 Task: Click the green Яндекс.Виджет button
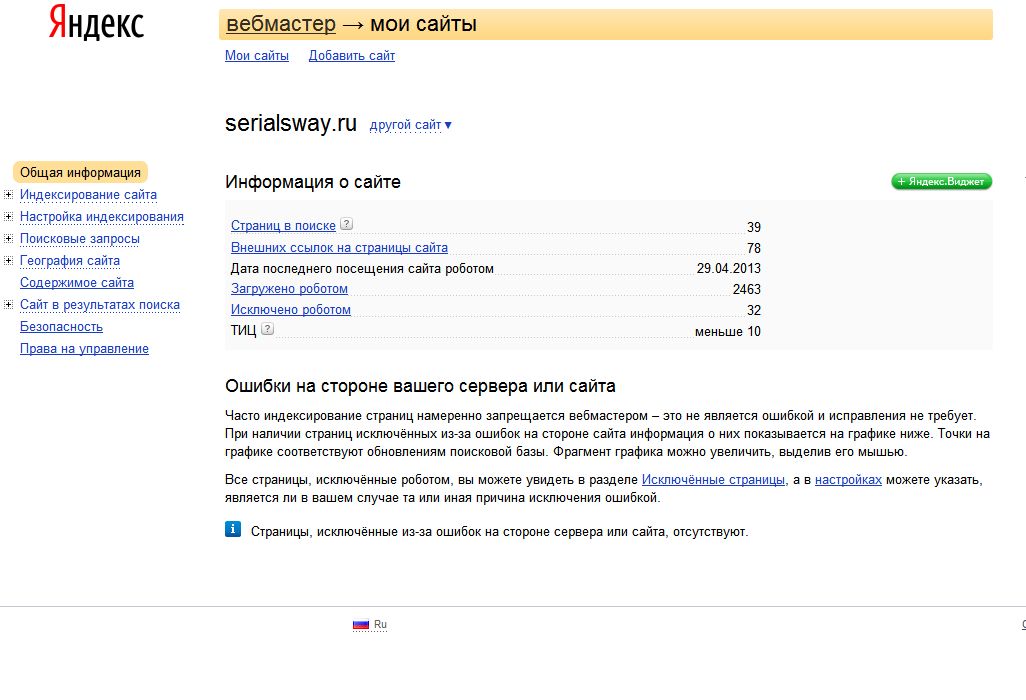(x=942, y=182)
